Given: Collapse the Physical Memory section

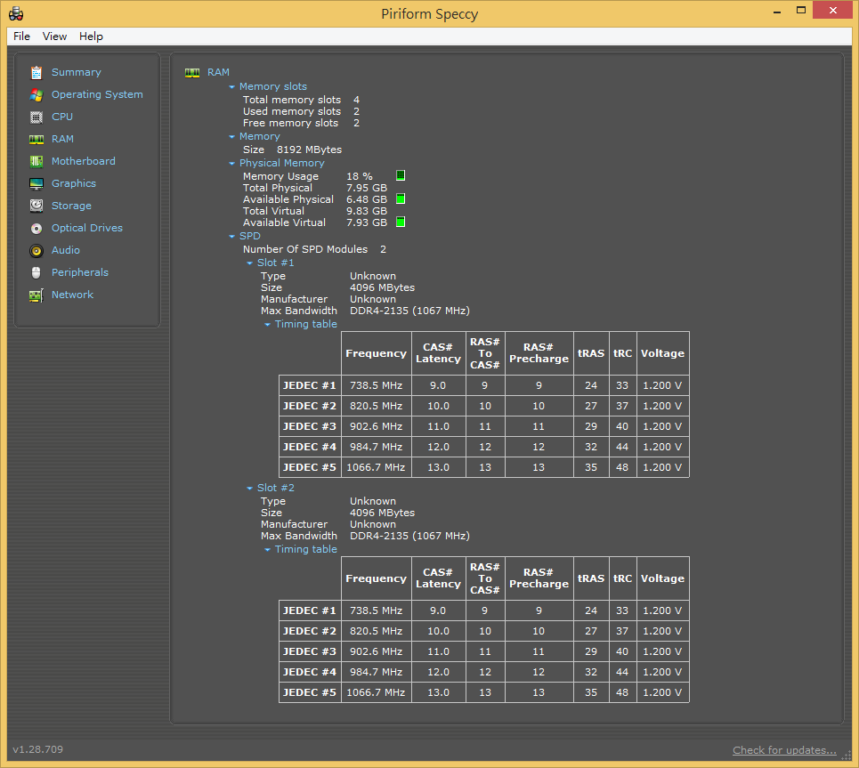Looking at the screenshot, I should pos(232,163).
